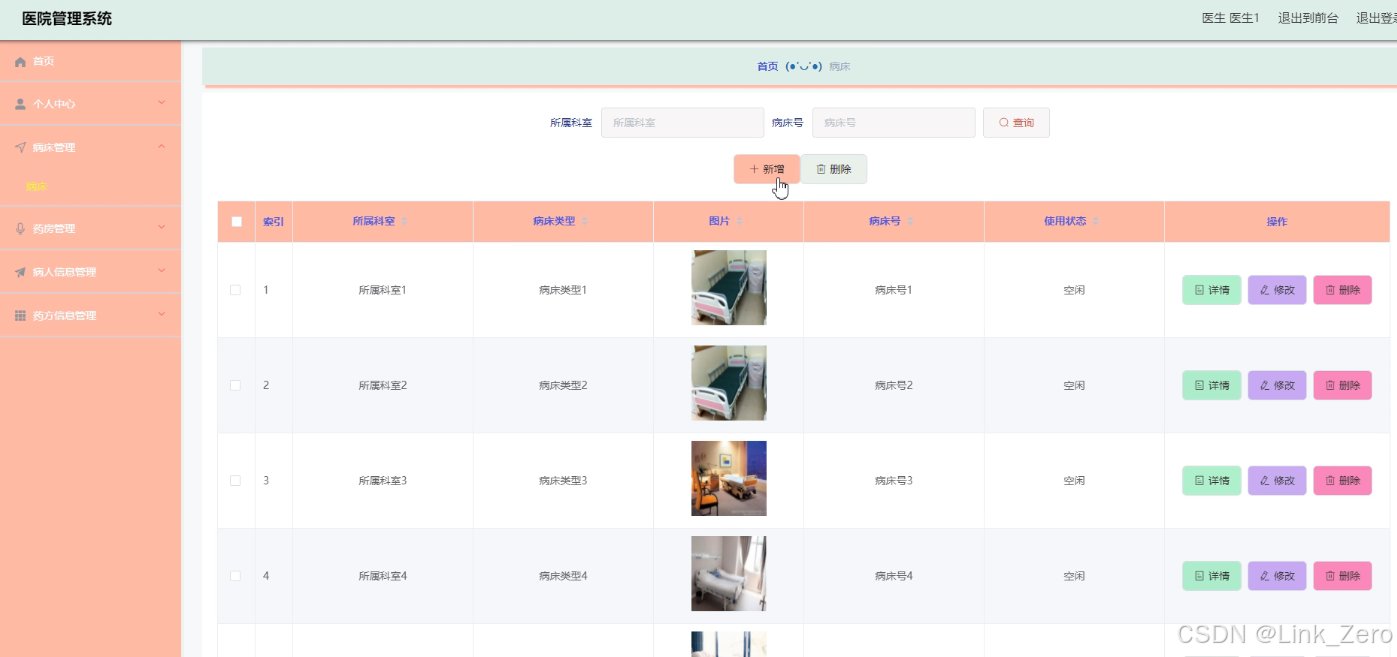Collapse the 病床管理 menu chevron
The height and width of the screenshot is (657, 1397).
(161, 145)
